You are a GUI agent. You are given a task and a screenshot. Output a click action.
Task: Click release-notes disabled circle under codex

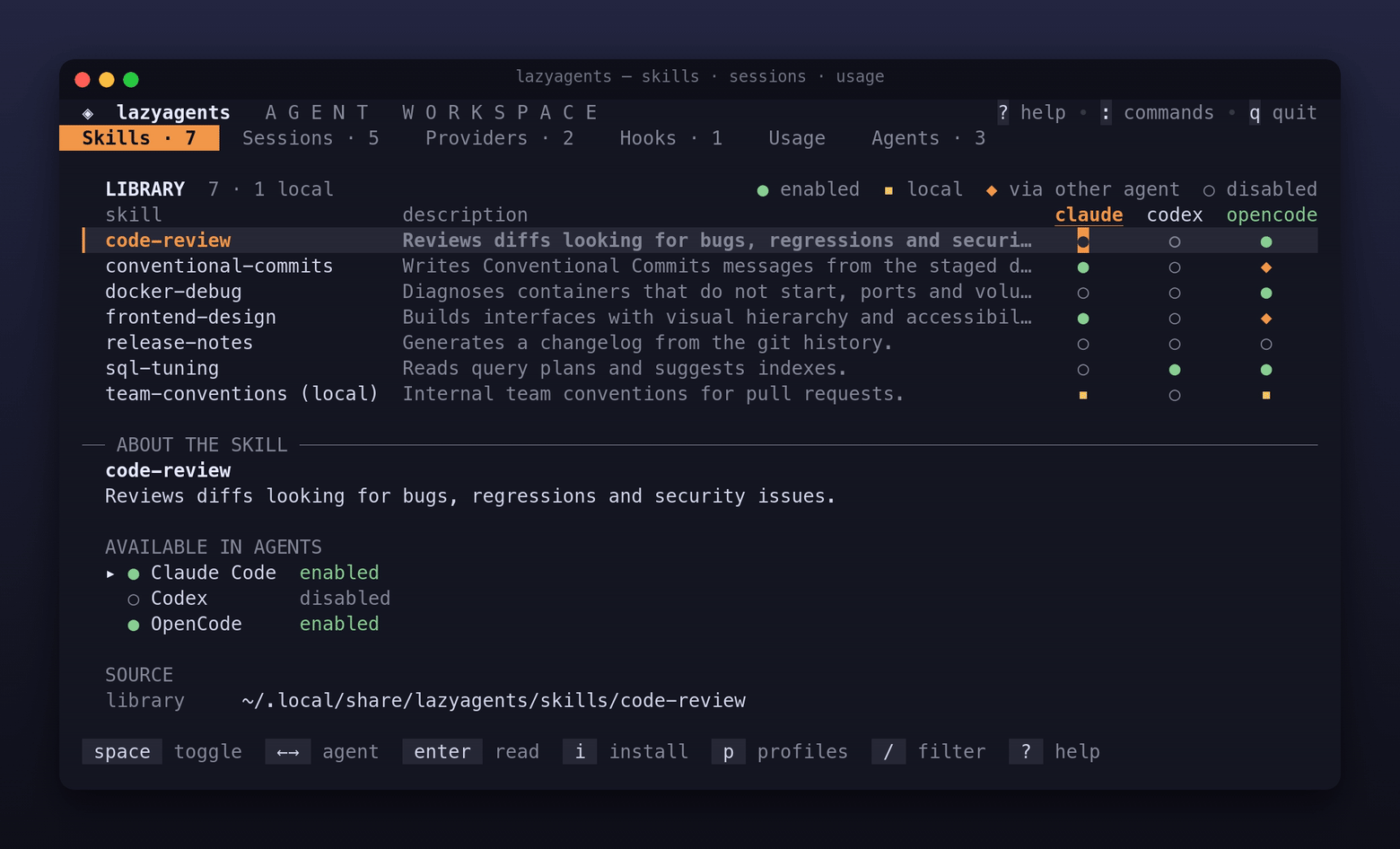point(1175,344)
